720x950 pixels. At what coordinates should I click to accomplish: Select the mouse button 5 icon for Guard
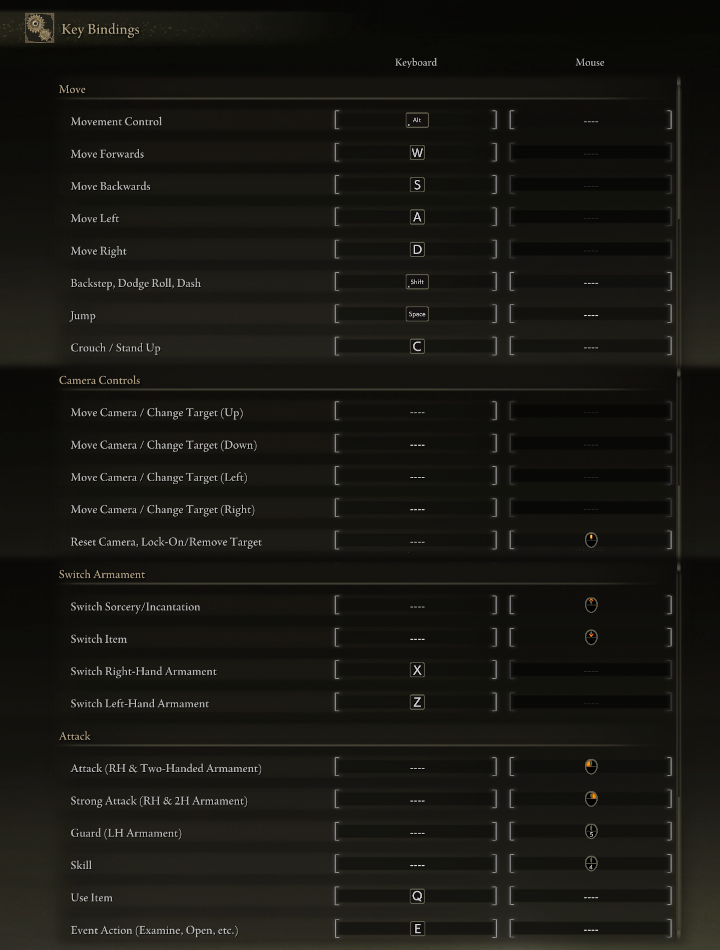(x=591, y=832)
